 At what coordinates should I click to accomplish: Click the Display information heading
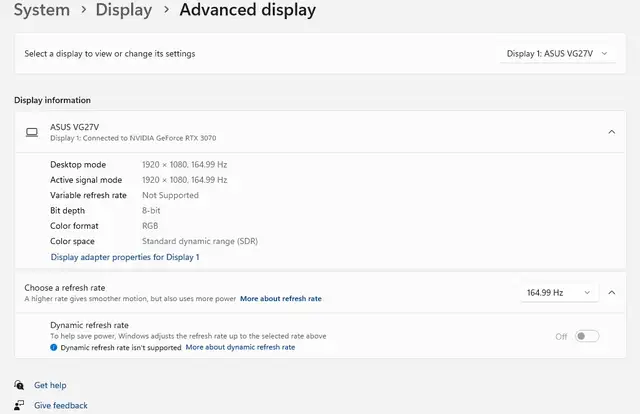click(x=53, y=100)
